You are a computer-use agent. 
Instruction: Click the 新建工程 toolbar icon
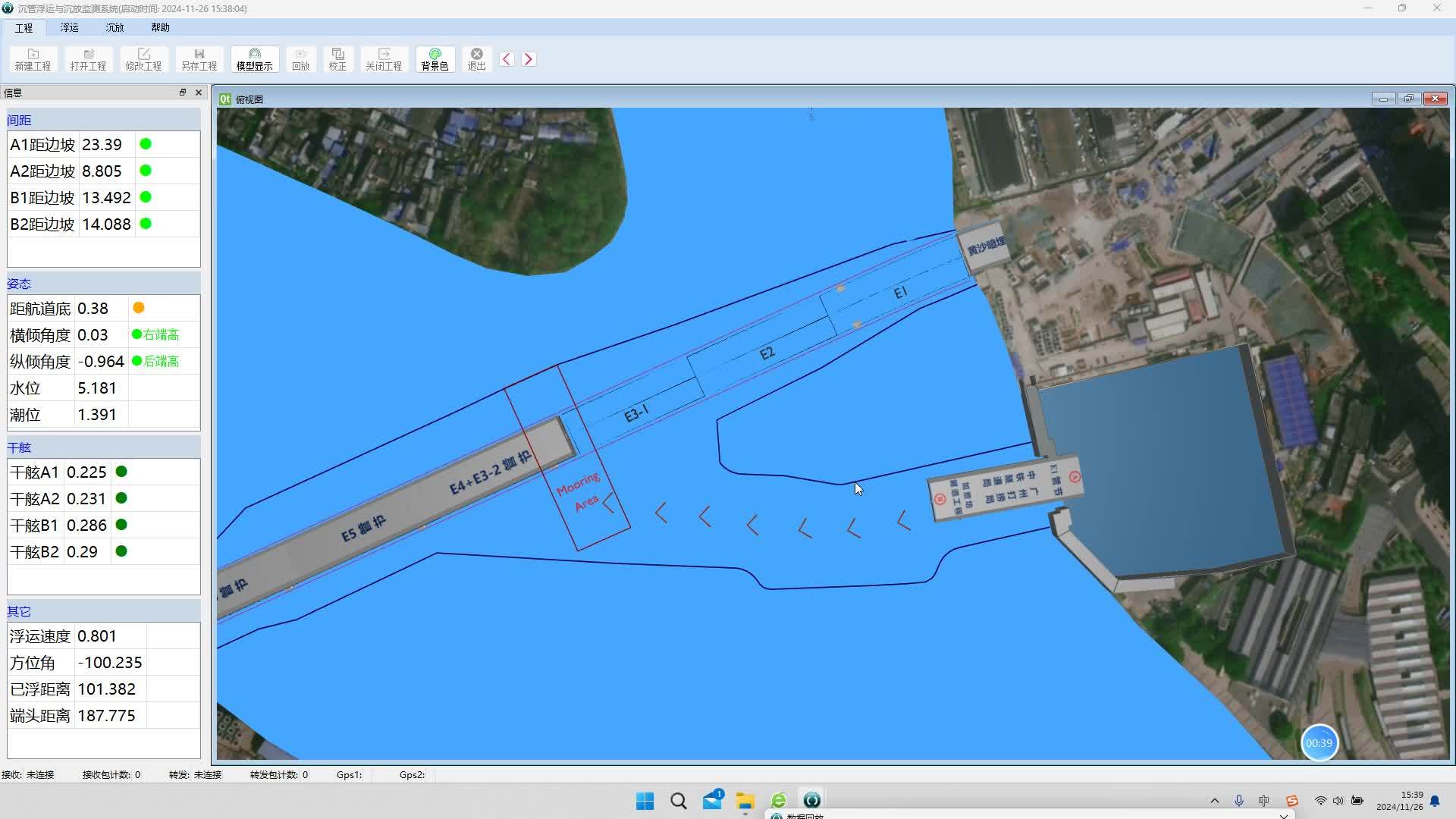33,59
